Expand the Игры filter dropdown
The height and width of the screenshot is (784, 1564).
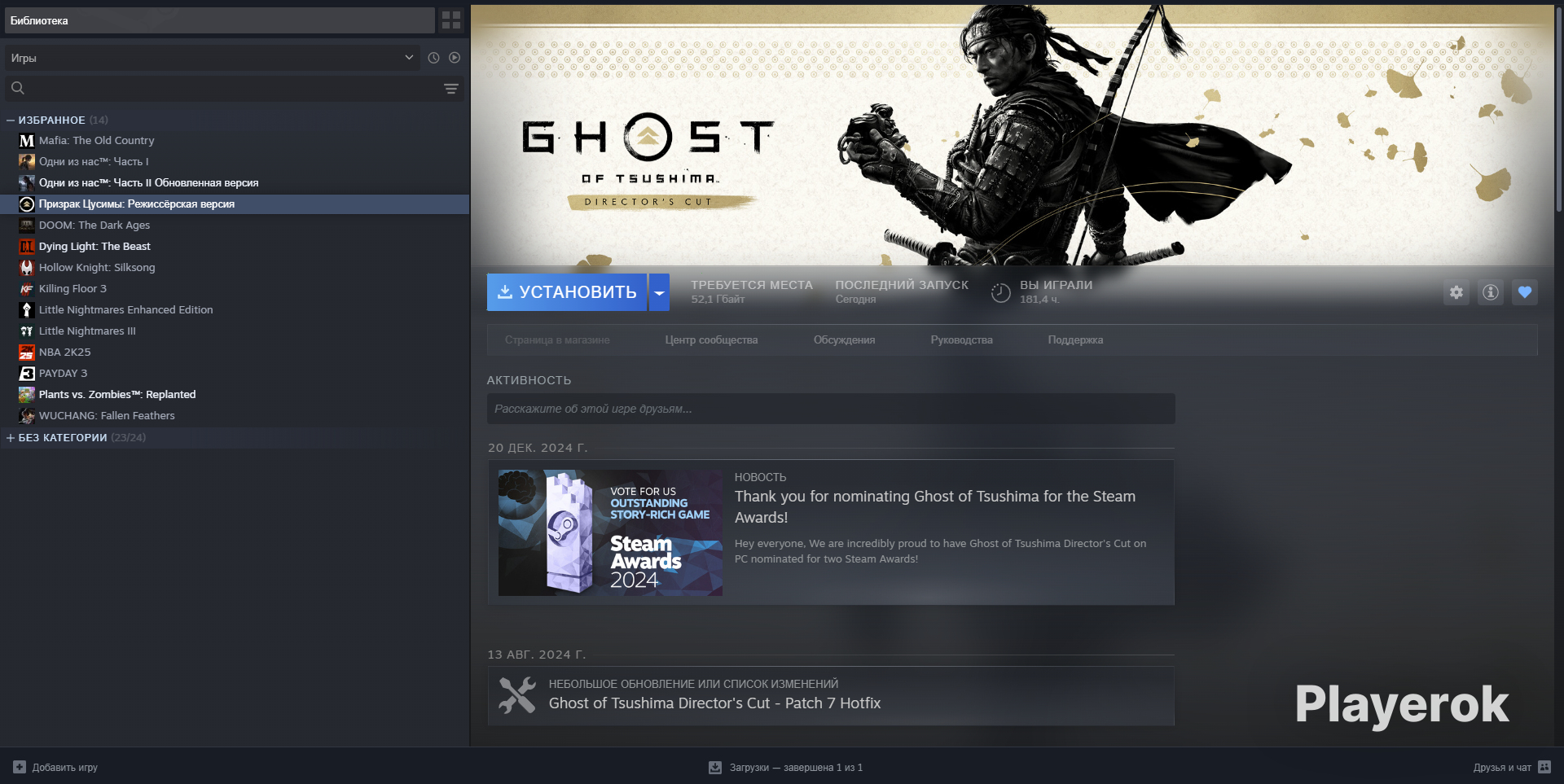(408, 58)
